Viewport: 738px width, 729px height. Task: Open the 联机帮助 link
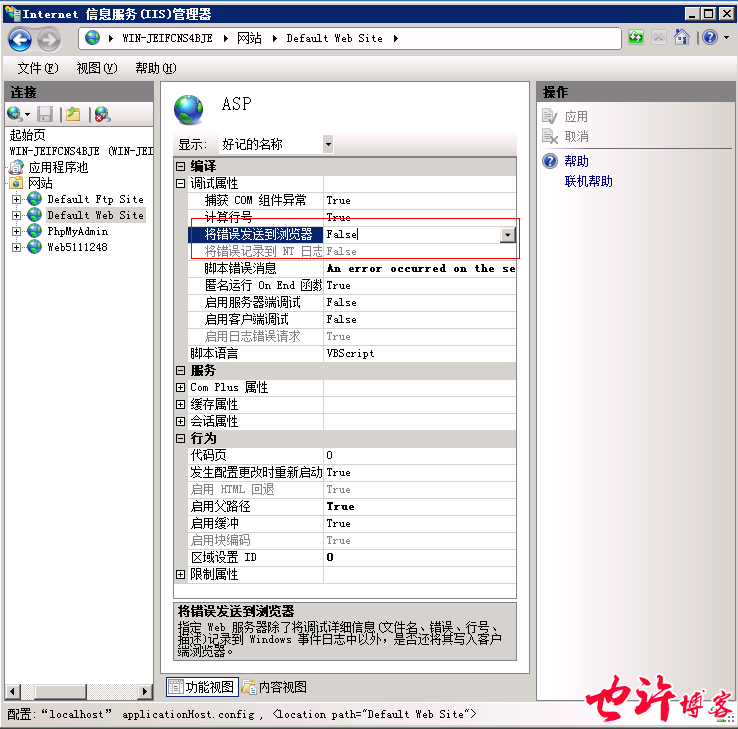[x=588, y=181]
